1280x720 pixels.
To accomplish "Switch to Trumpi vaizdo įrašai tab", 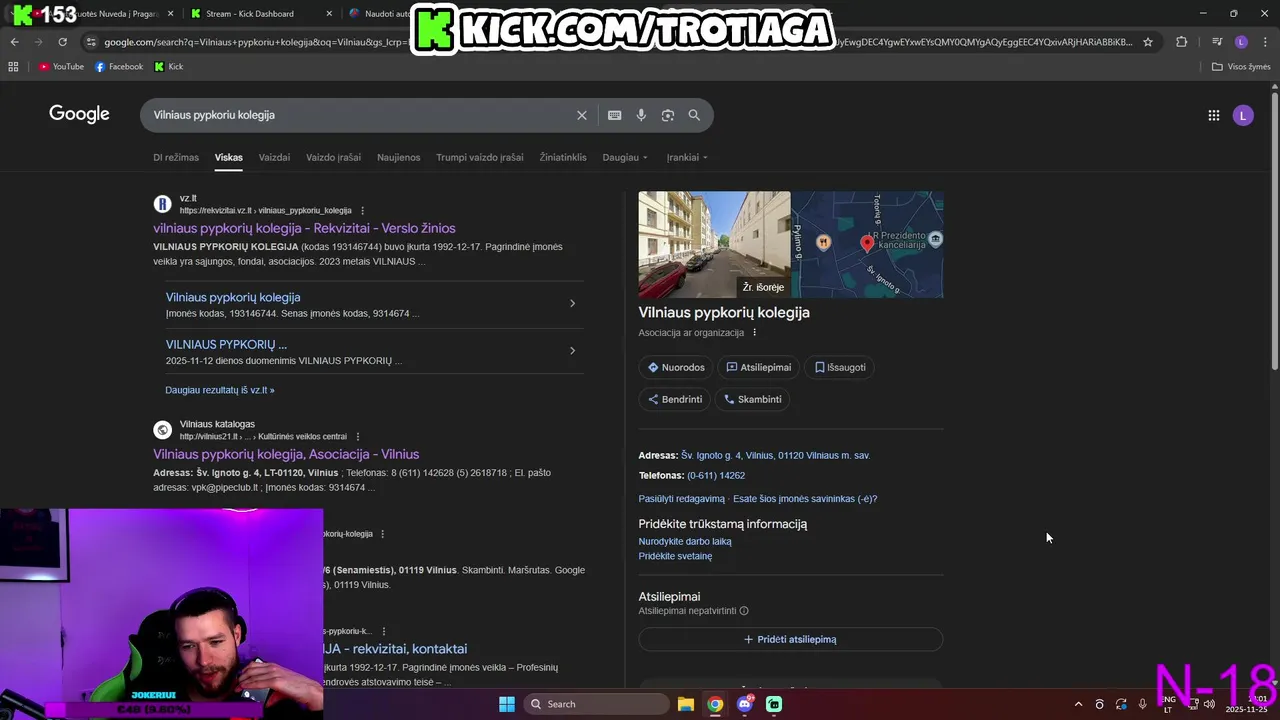I will coord(480,157).
